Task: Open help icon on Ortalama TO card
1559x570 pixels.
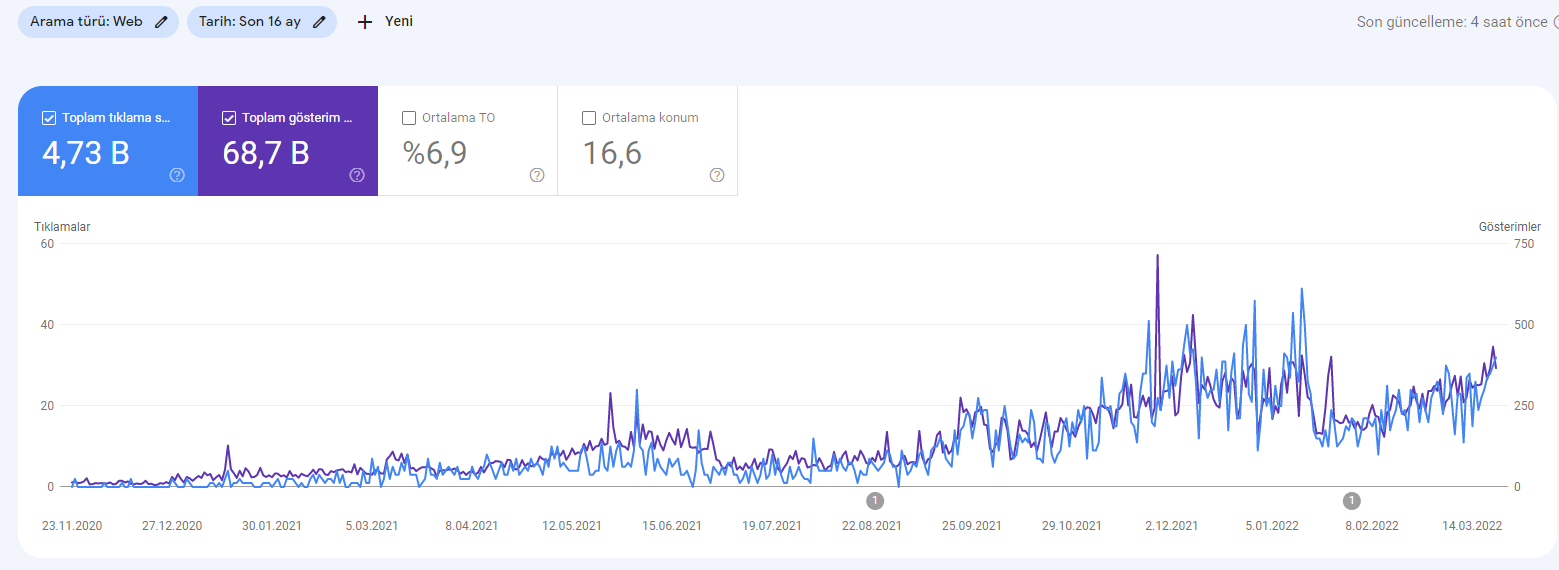Action: pos(537,175)
